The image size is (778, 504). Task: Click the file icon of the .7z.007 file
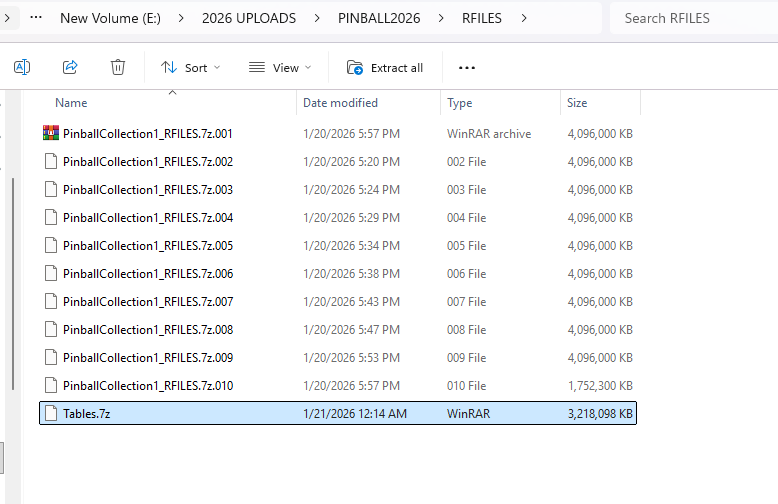coord(51,302)
